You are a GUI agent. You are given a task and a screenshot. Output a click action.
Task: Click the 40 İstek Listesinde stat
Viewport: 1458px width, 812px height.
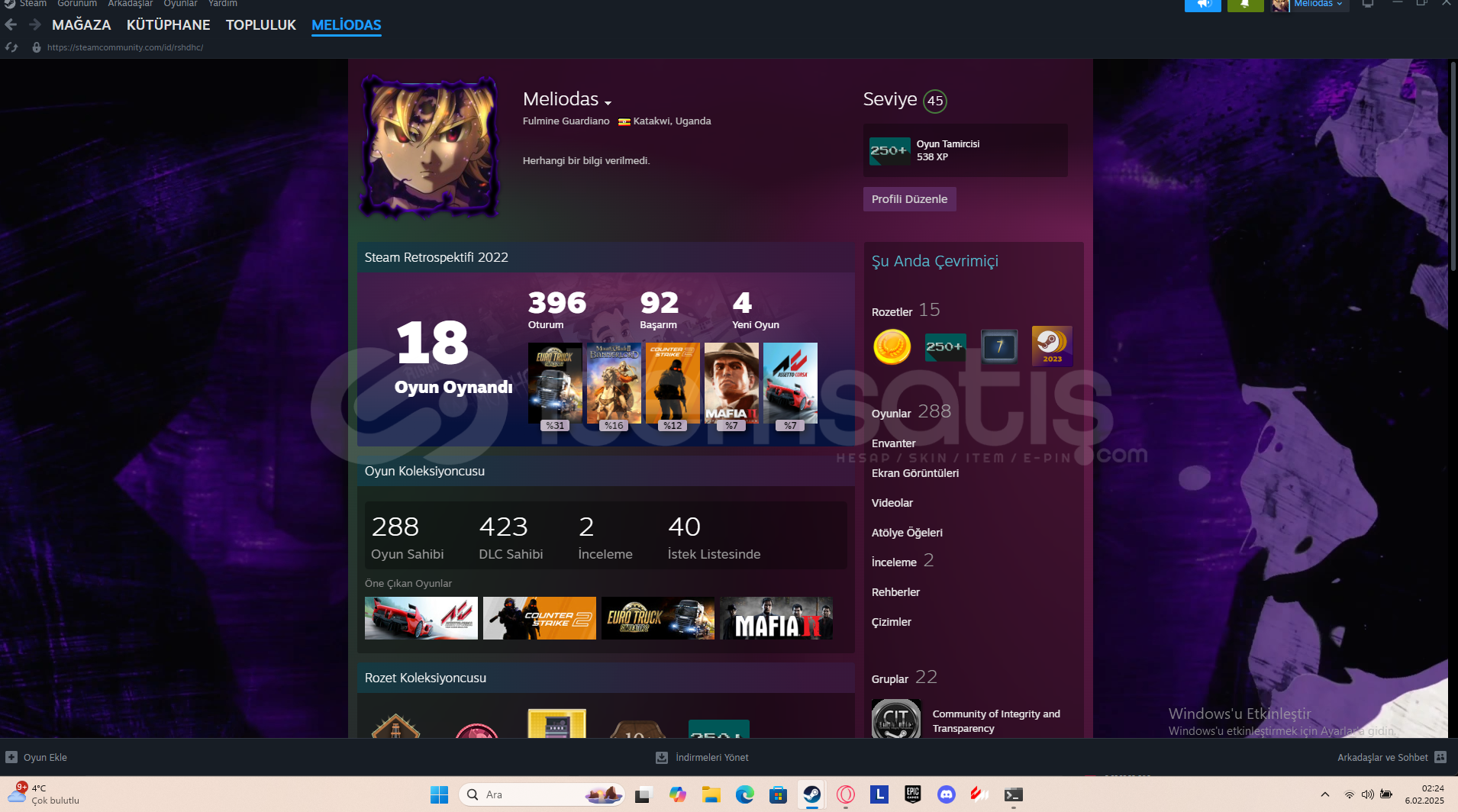click(714, 538)
